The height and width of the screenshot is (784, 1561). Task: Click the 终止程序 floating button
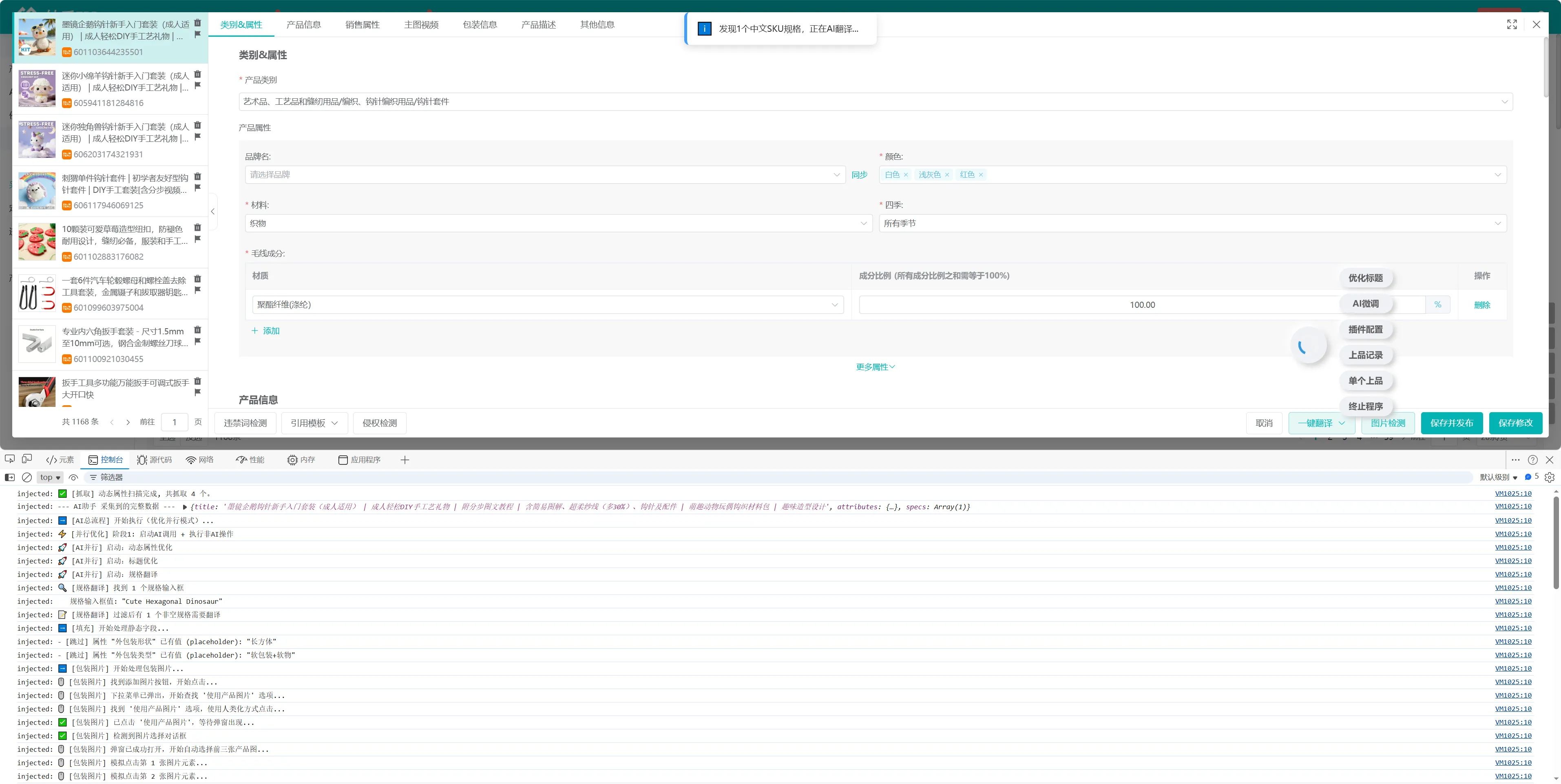click(1366, 406)
